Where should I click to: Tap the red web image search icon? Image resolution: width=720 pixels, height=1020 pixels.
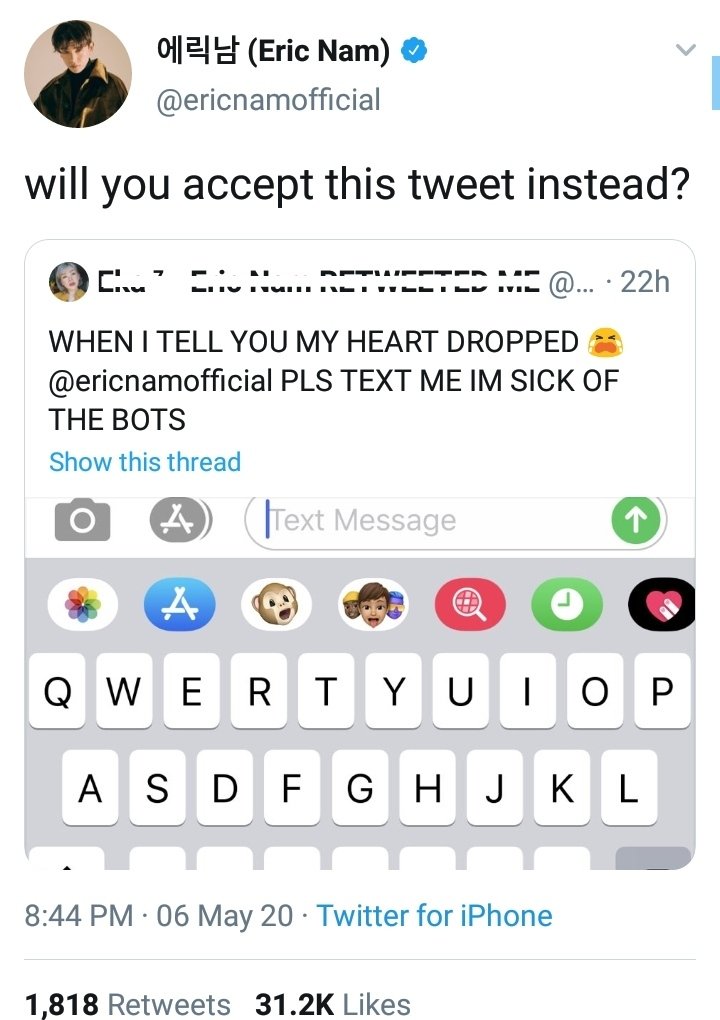point(470,605)
